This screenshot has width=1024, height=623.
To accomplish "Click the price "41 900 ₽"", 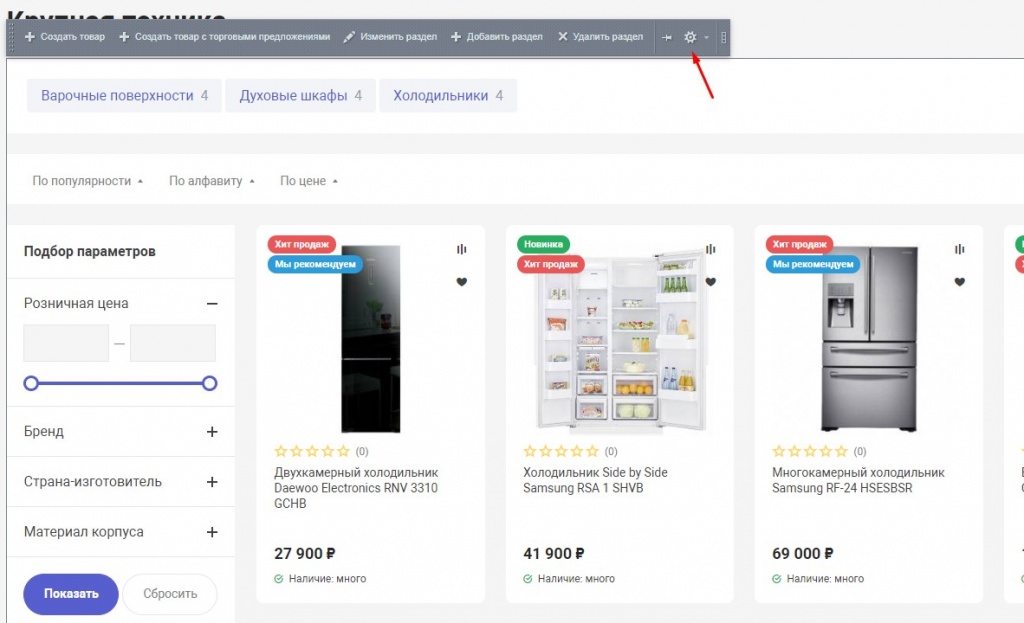I will click(x=554, y=554).
